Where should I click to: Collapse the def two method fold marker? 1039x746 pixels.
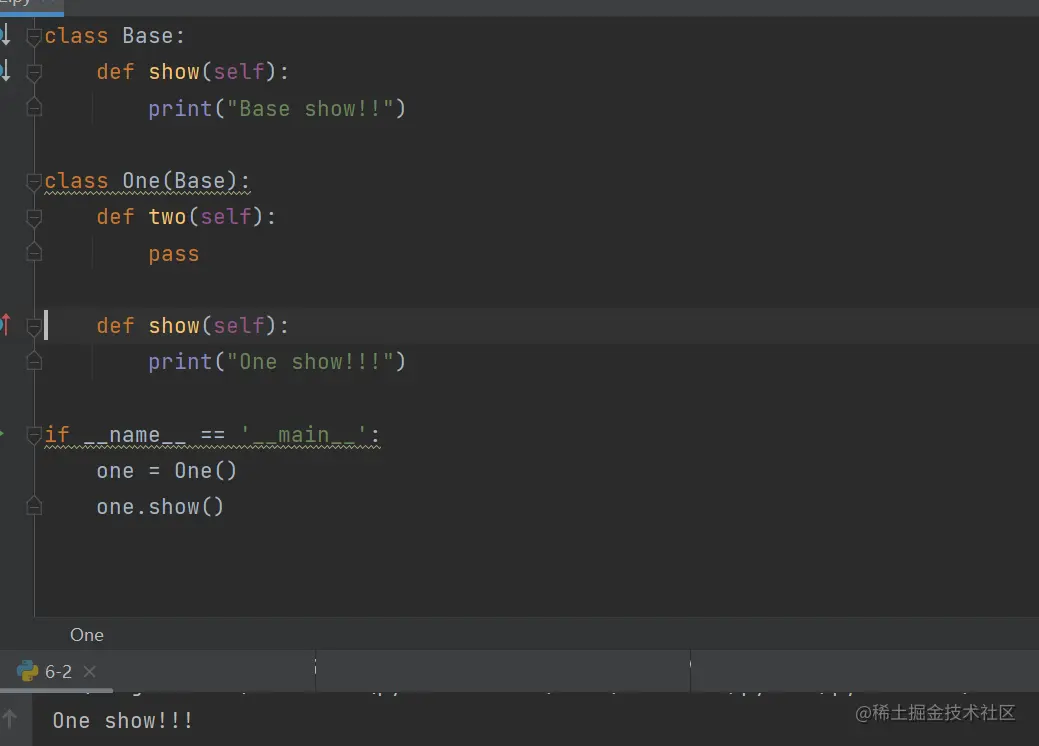[x=34, y=217]
